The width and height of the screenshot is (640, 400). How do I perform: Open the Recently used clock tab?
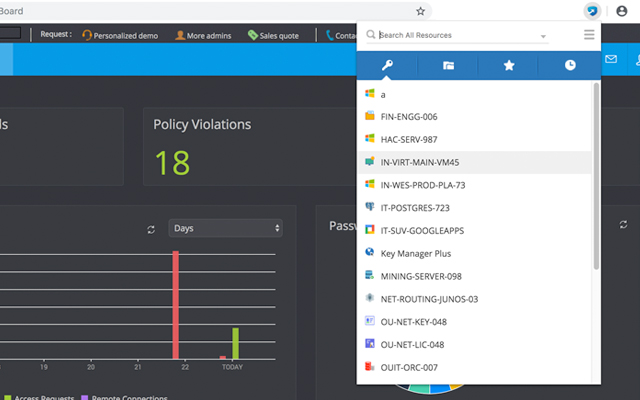(x=570, y=65)
